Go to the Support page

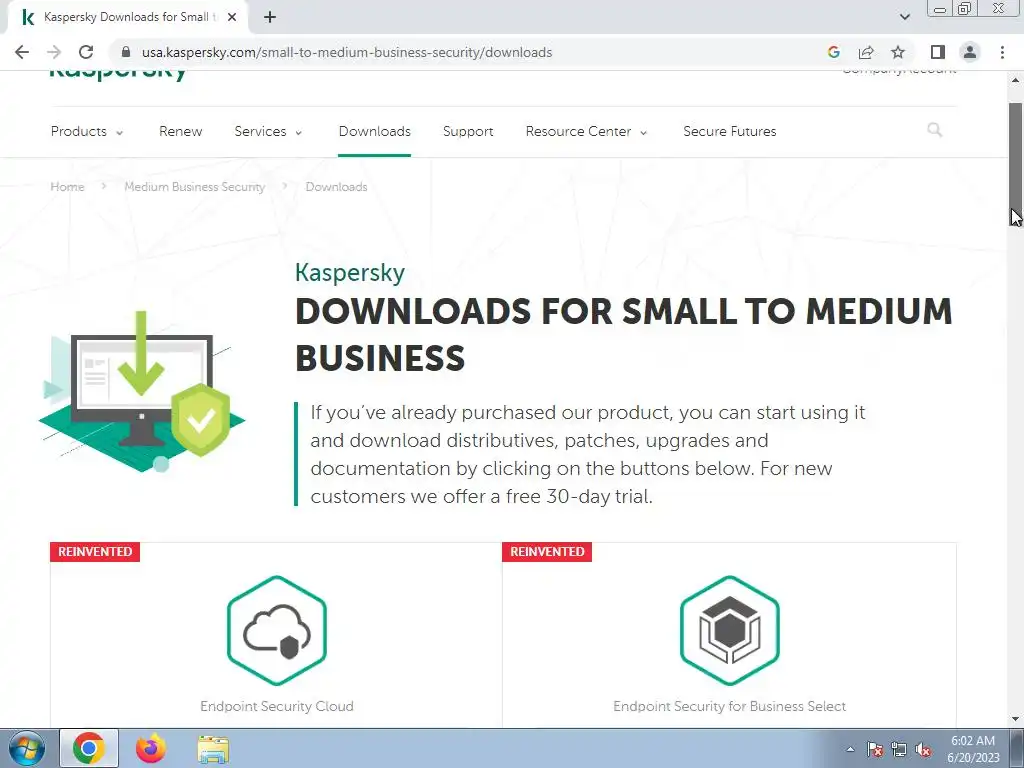coord(468,131)
